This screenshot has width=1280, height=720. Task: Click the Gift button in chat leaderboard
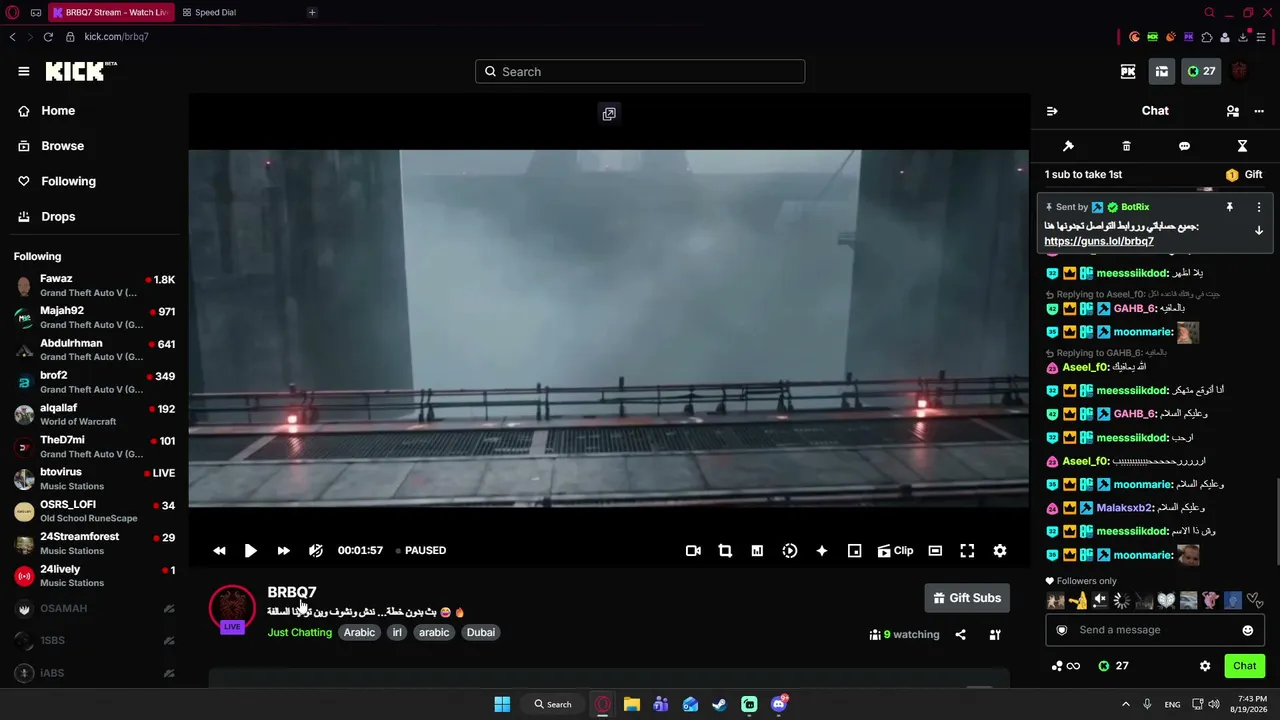coord(1244,175)
